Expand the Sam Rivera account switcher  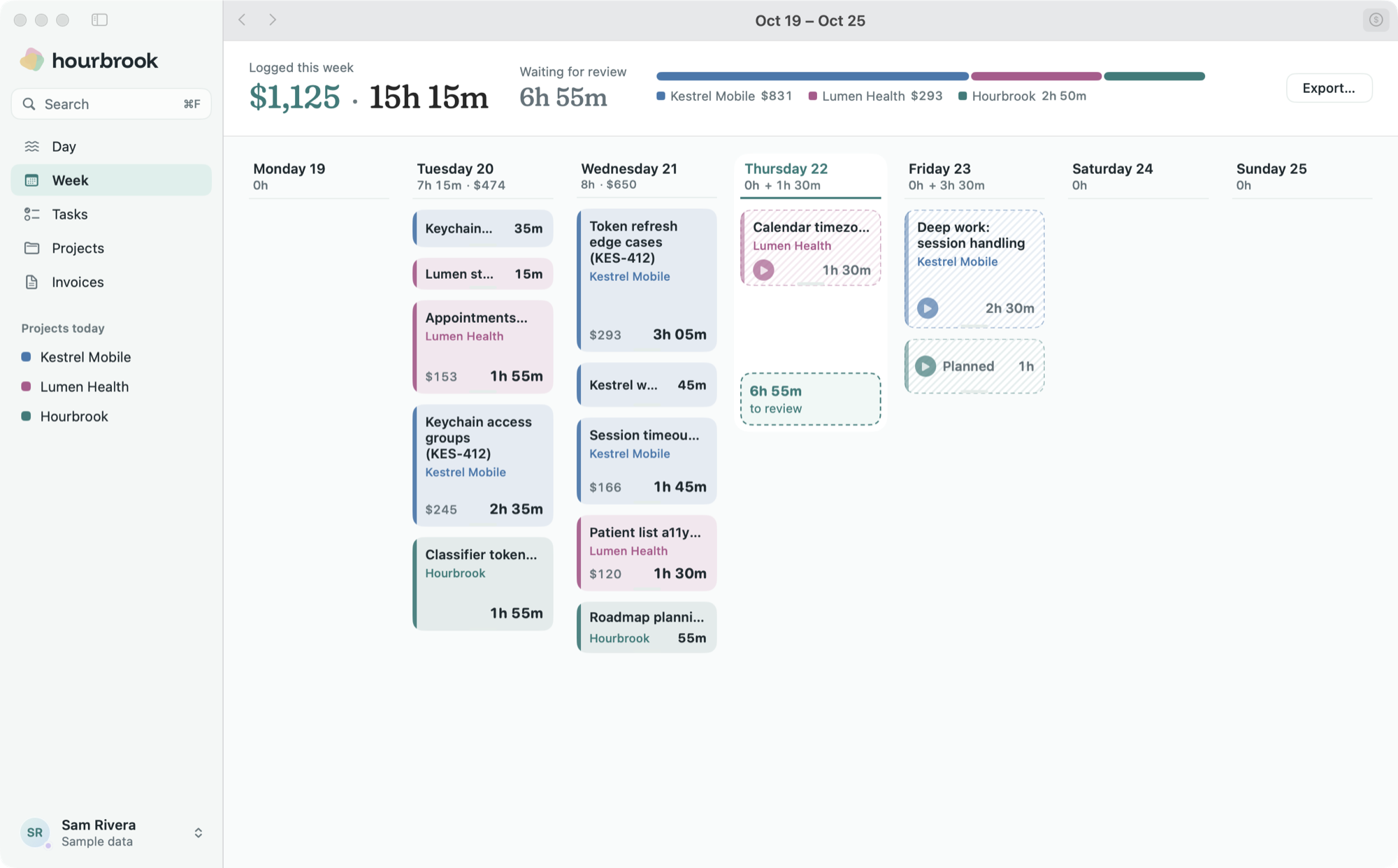pos(199,832)
